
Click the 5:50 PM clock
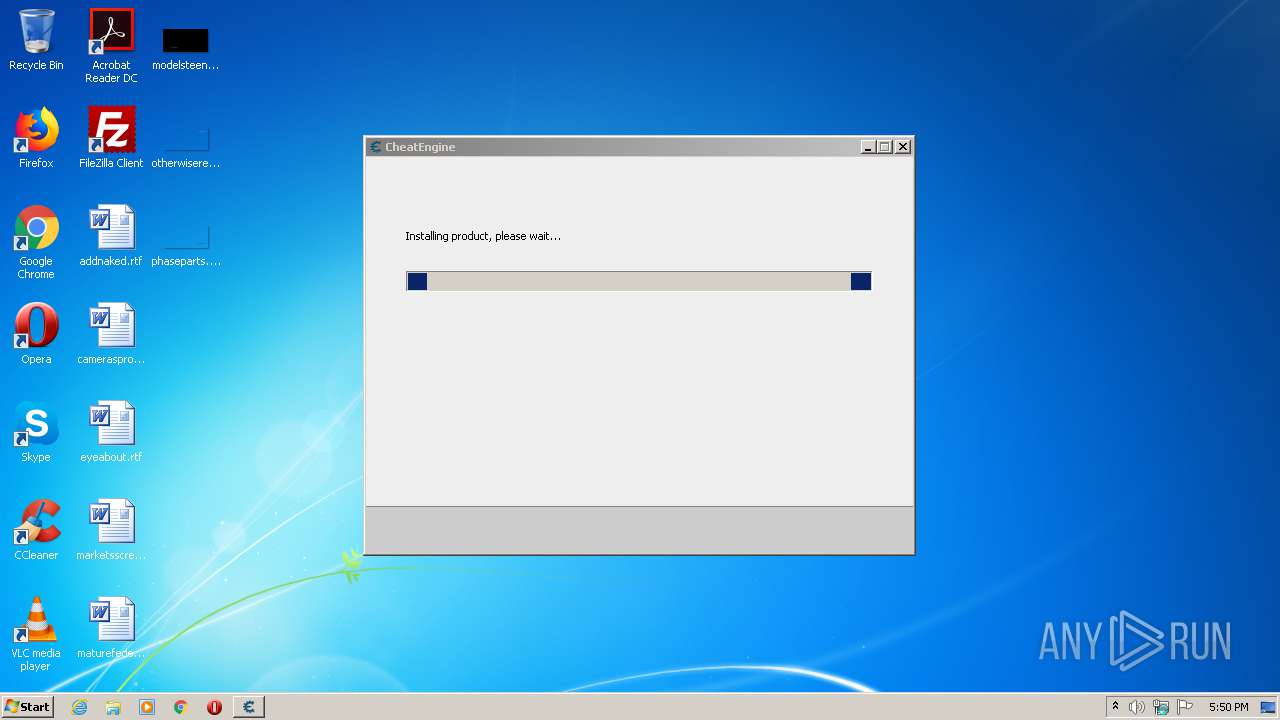[x=1228, y=707]
